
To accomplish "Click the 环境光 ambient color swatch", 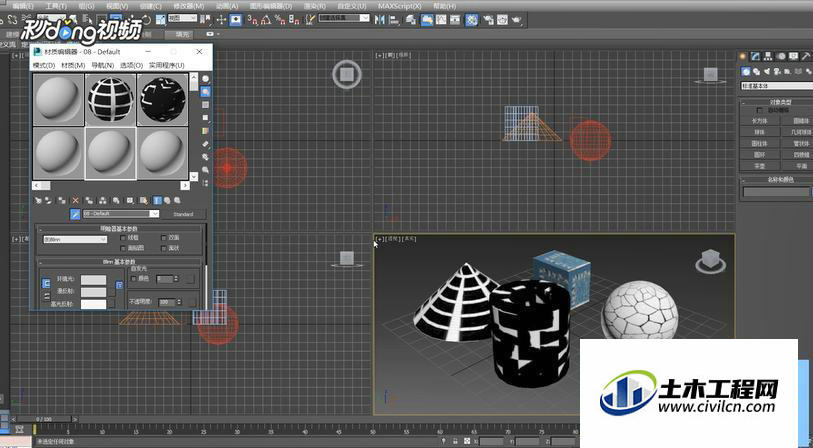I will pos(93,280).
